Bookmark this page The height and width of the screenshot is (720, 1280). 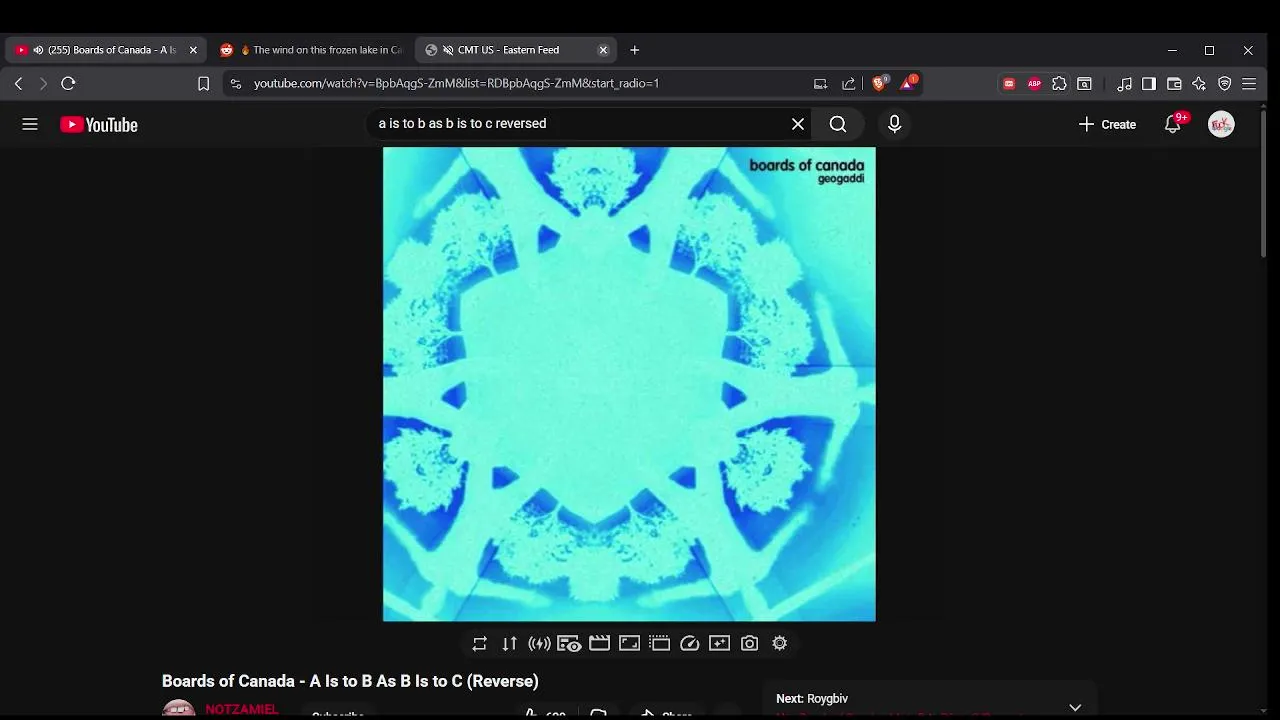tap(203, 84)
